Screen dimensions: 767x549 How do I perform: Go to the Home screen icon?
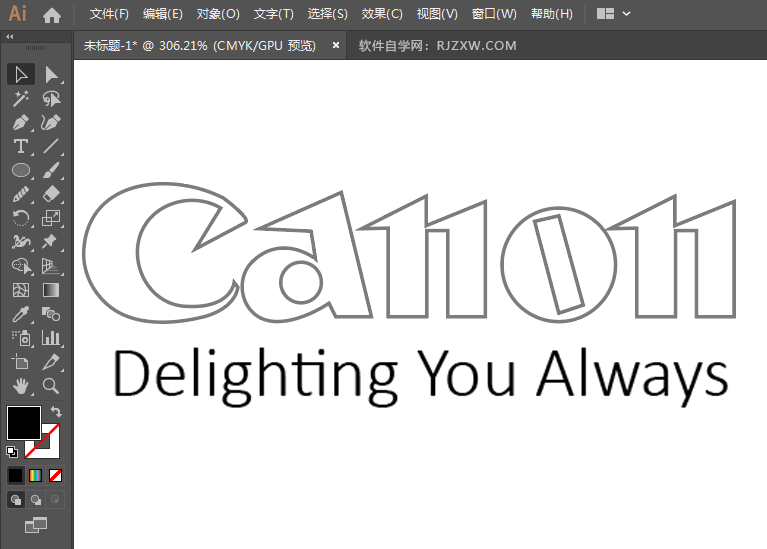51,15
